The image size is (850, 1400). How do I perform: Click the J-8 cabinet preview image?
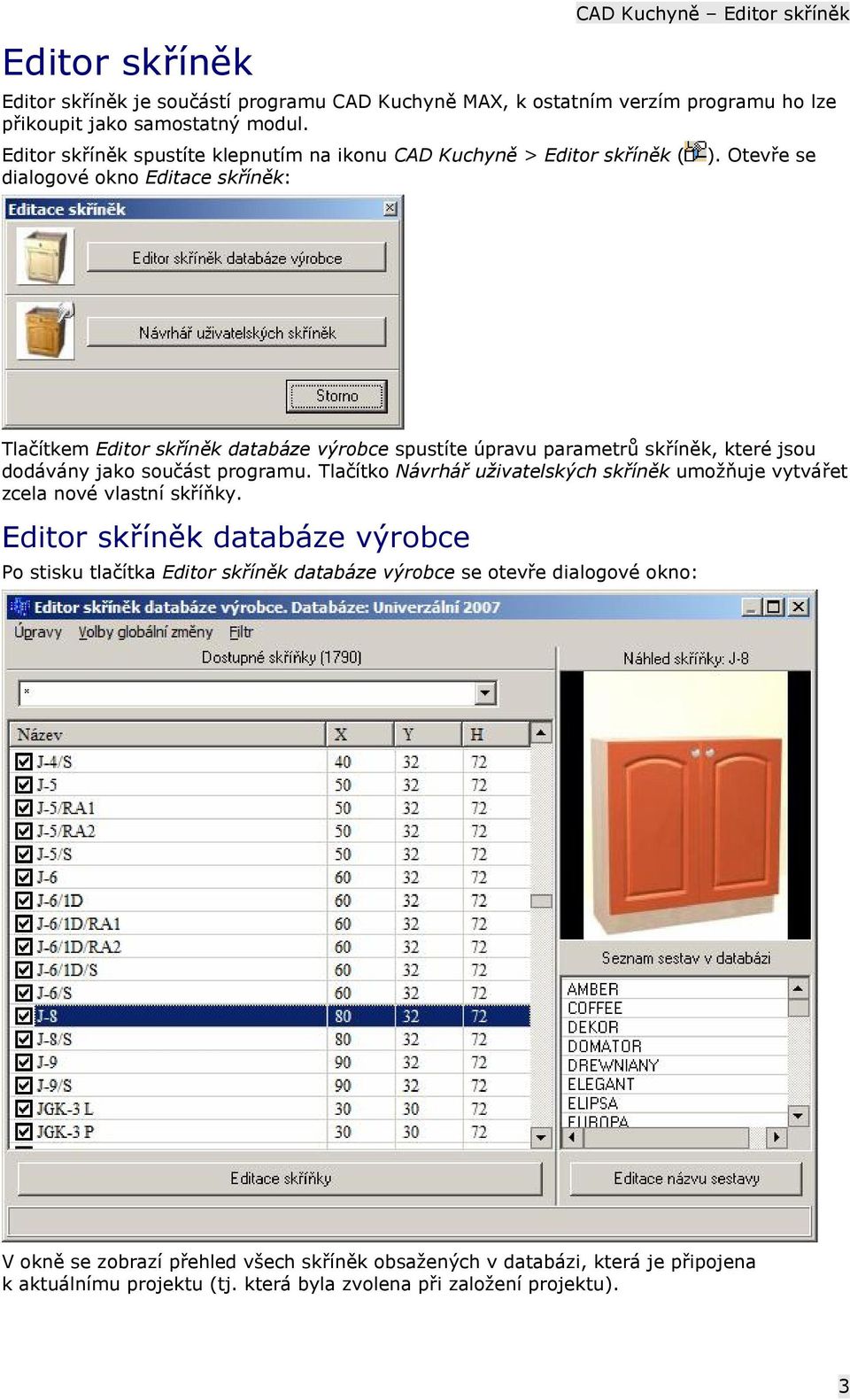point(685,804)
